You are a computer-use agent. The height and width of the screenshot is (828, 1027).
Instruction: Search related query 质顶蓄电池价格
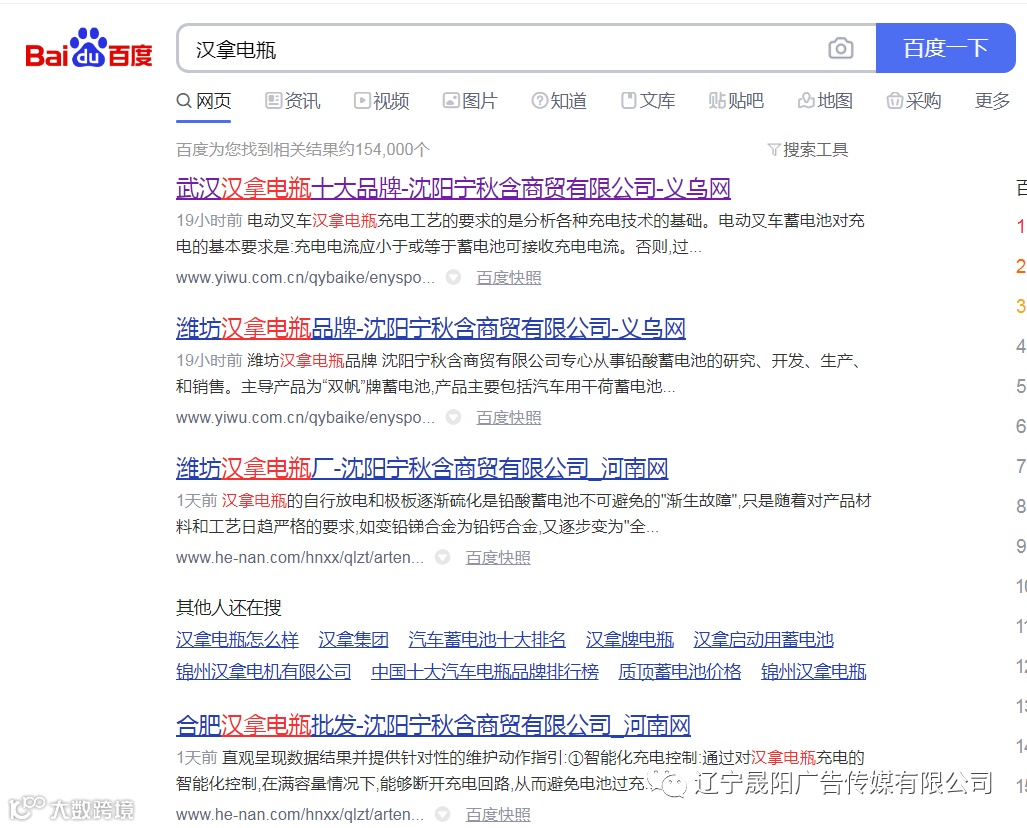point(680,671)
